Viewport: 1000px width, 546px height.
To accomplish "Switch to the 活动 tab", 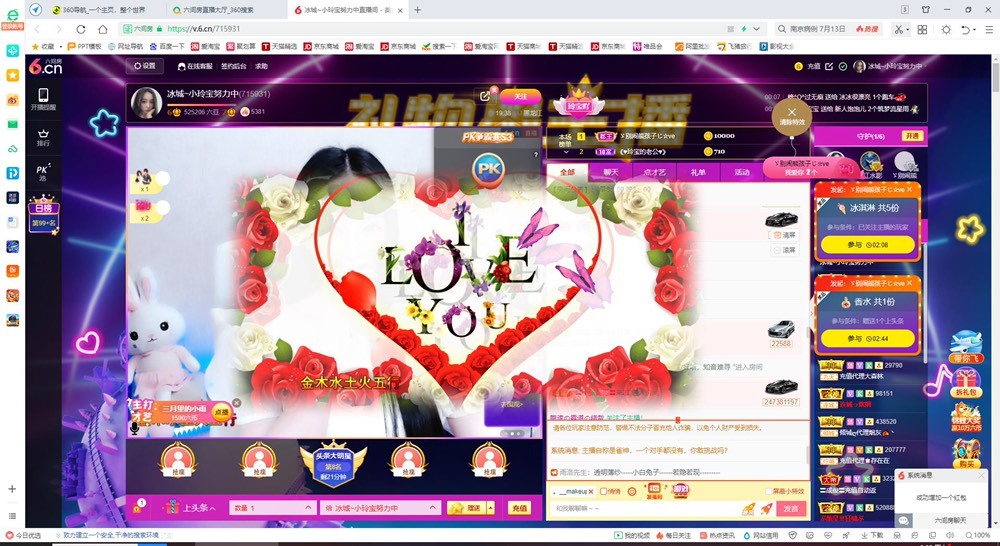I will point(742,172).
